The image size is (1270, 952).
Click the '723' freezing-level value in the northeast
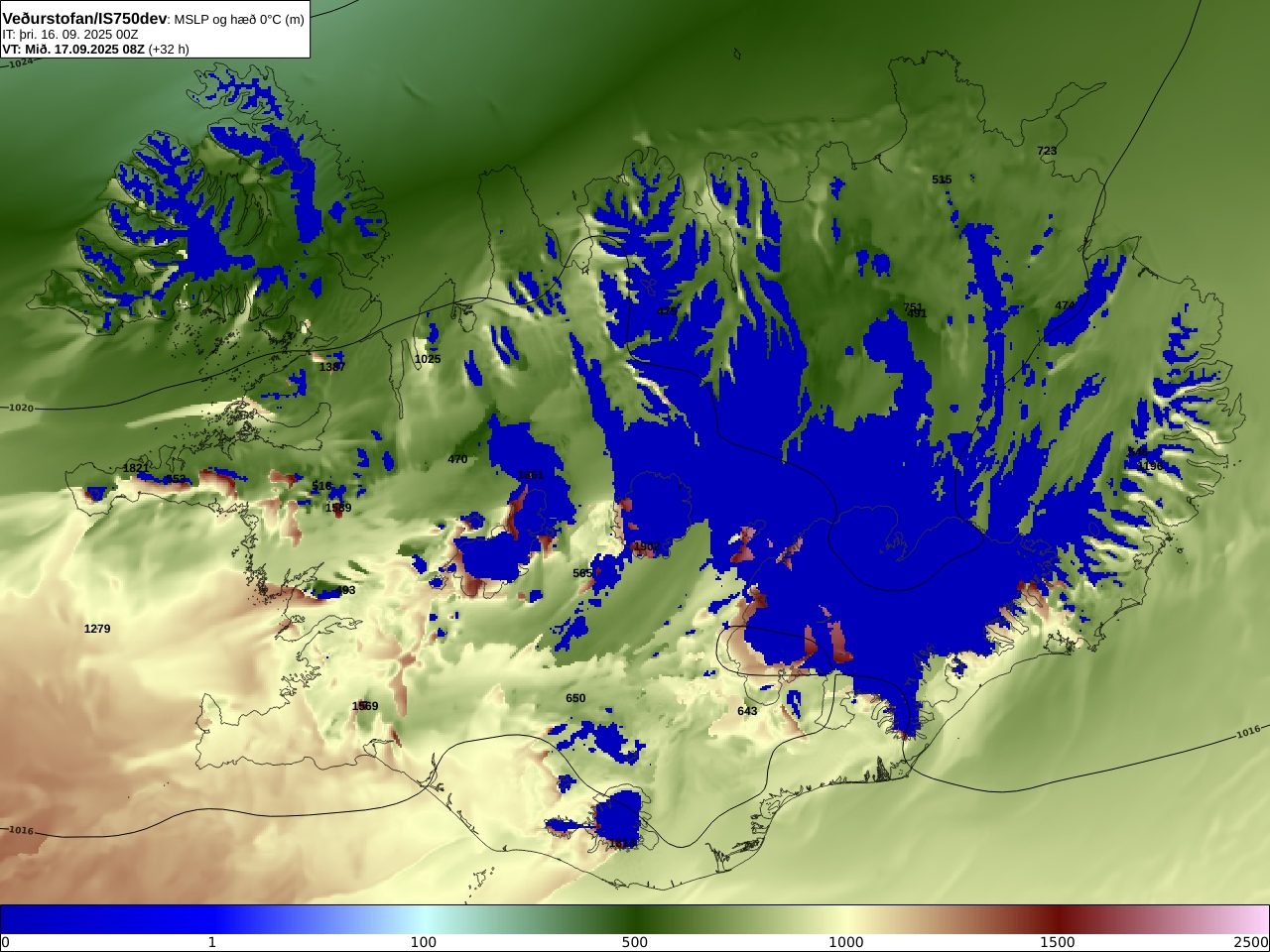tap(1047, 152)
